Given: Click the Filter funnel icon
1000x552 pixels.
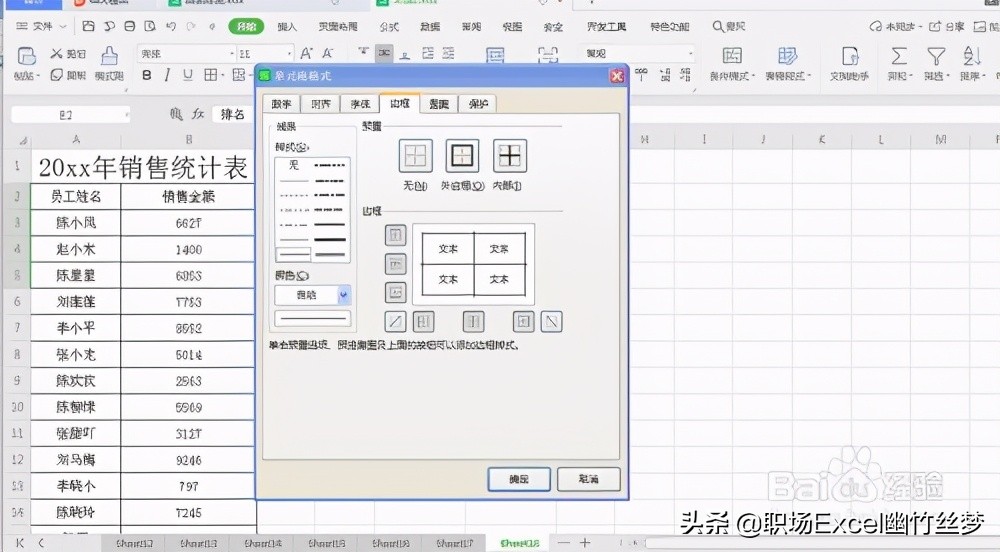Looking at the screenshot, I should point(936,56).
